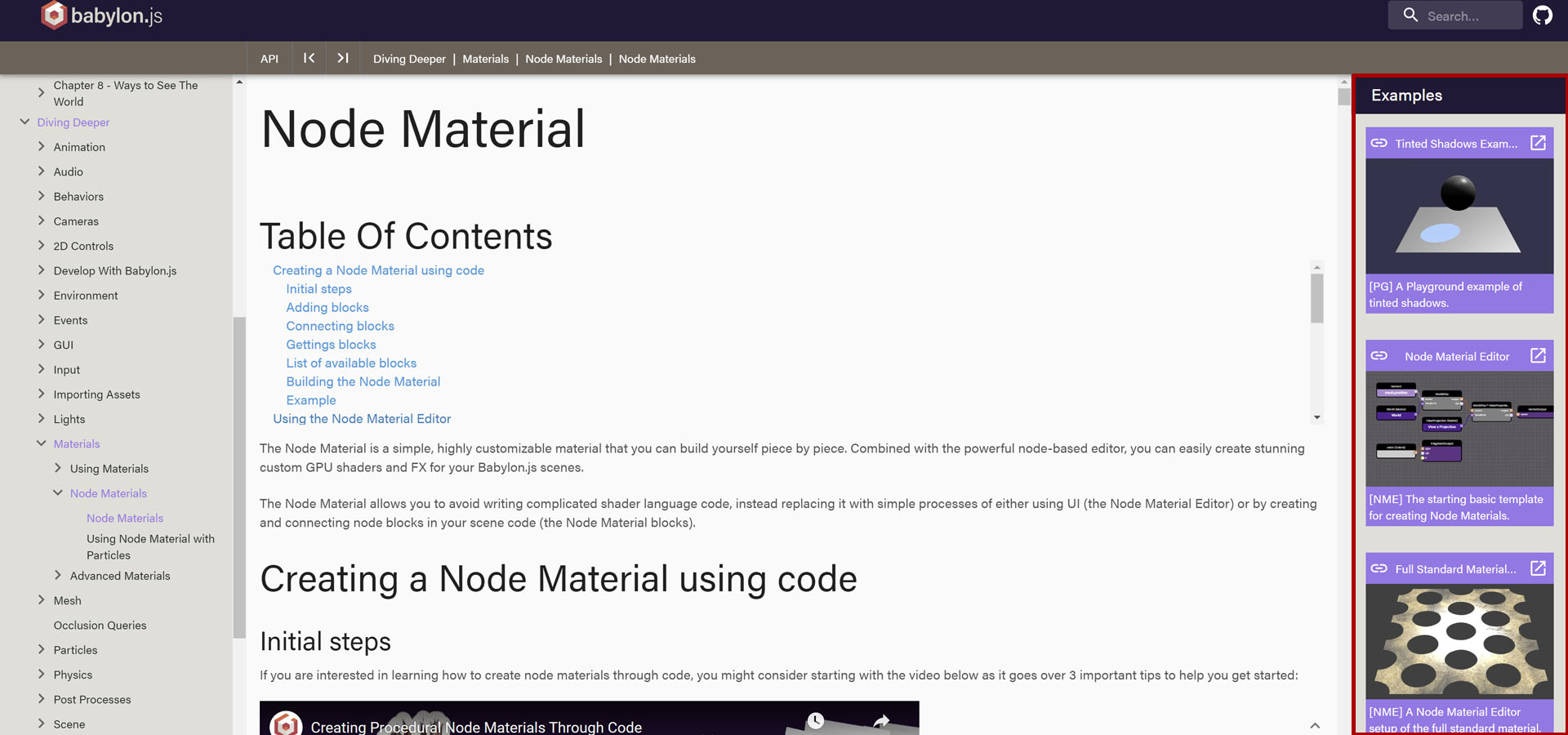1568x735 pixels.
Task: Open the GitHub repository icon
Action: [1542, 16]
